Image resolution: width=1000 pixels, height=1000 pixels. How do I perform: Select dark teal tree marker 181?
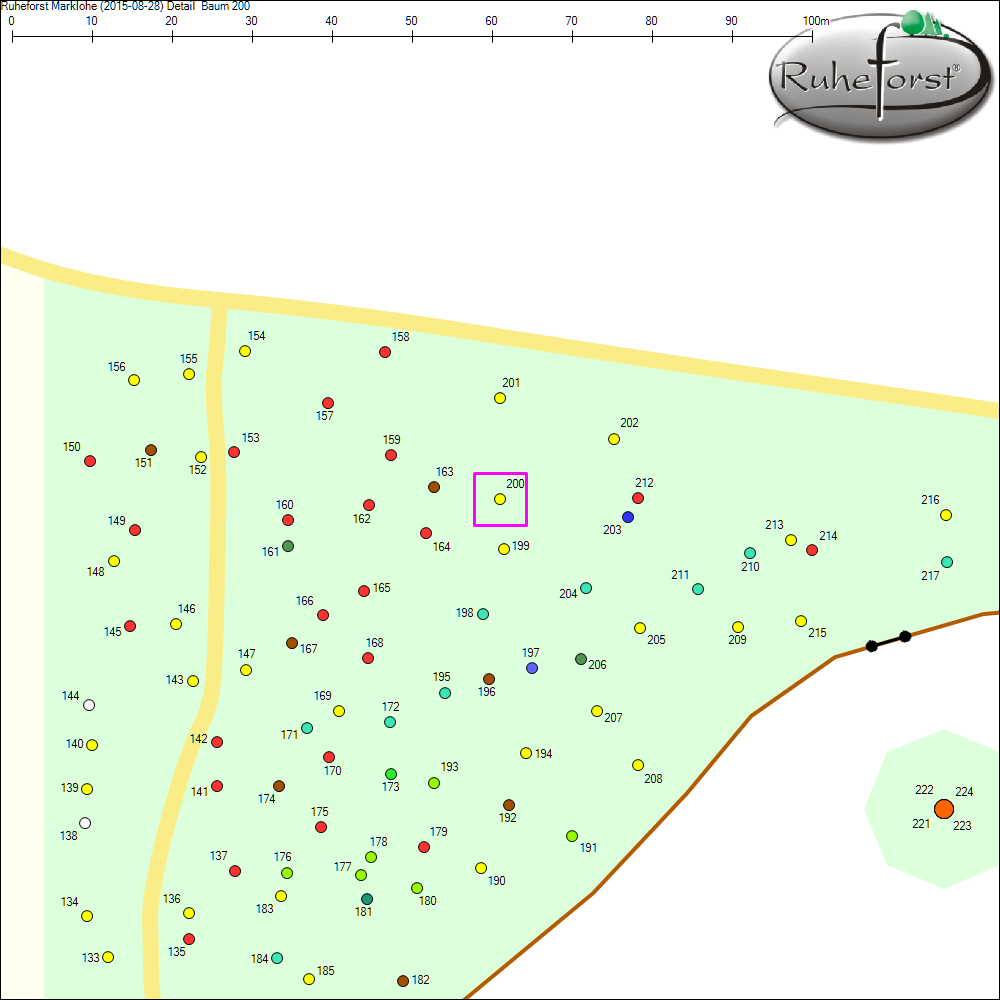point(367,899)
